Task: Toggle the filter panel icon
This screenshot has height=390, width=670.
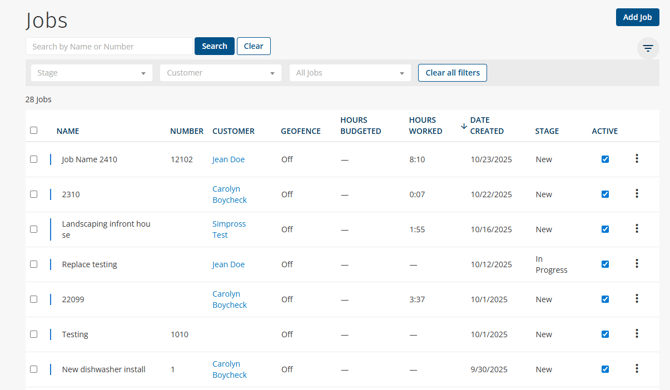Action: (x=648, y=48)
